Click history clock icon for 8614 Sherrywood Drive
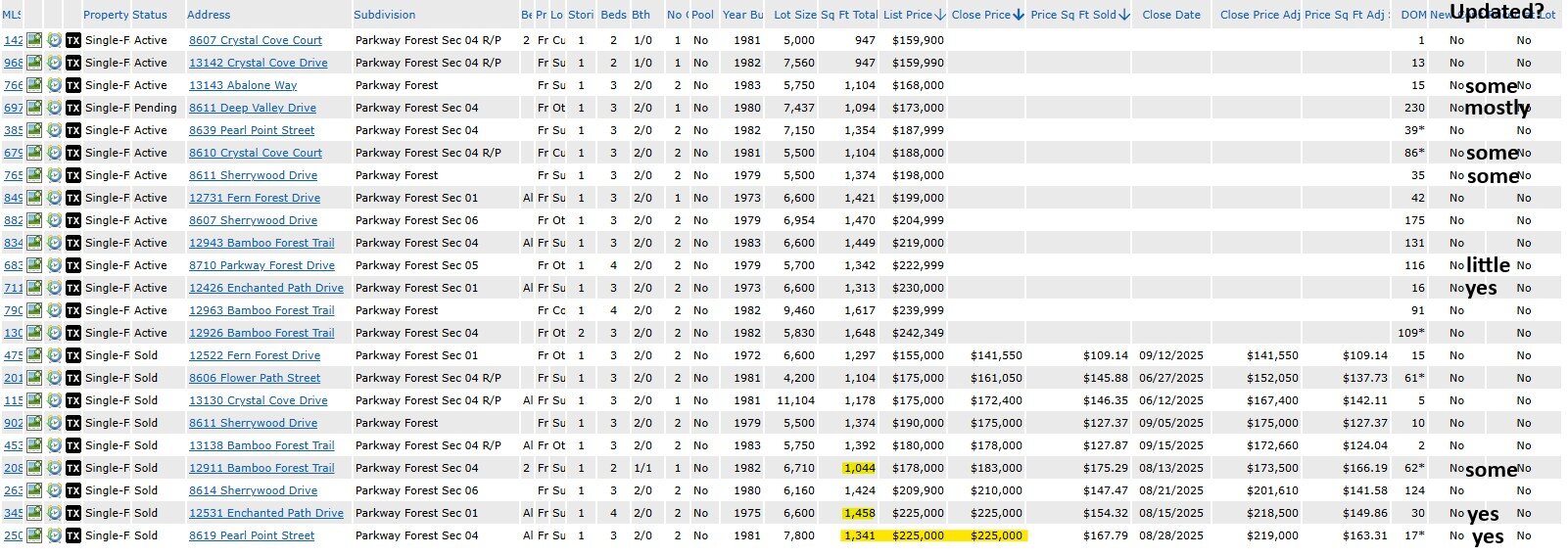 click(54, 490)
